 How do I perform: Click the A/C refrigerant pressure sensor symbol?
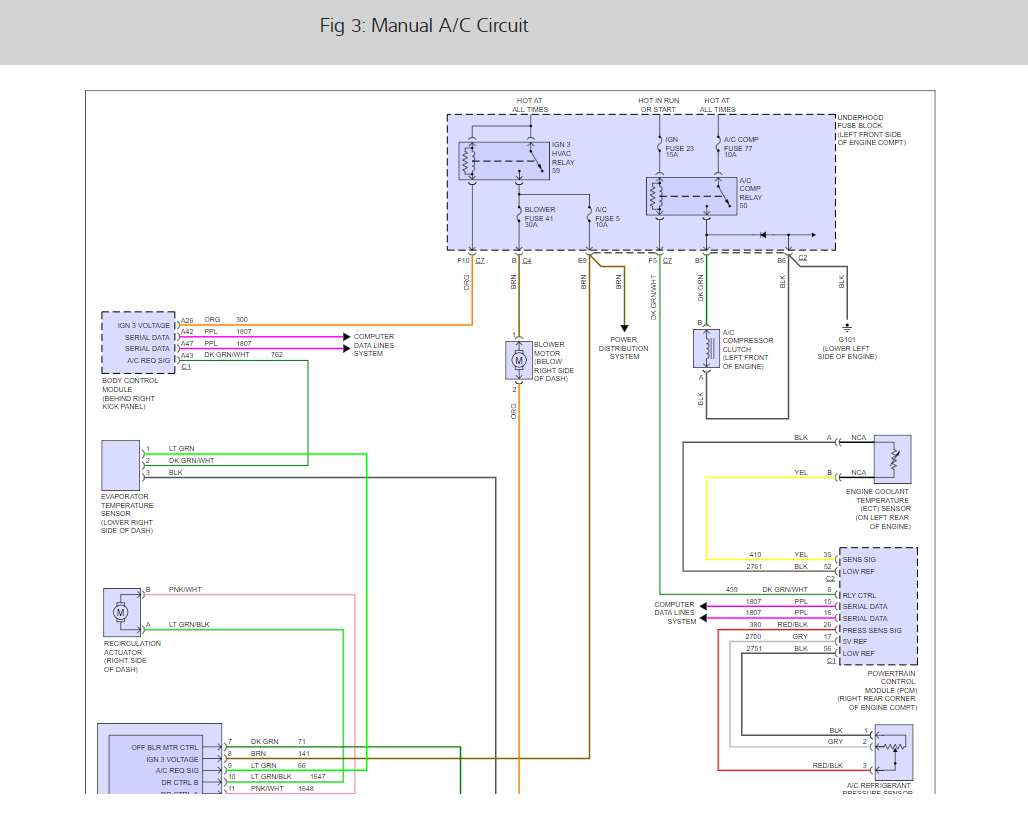pos(894,752)
